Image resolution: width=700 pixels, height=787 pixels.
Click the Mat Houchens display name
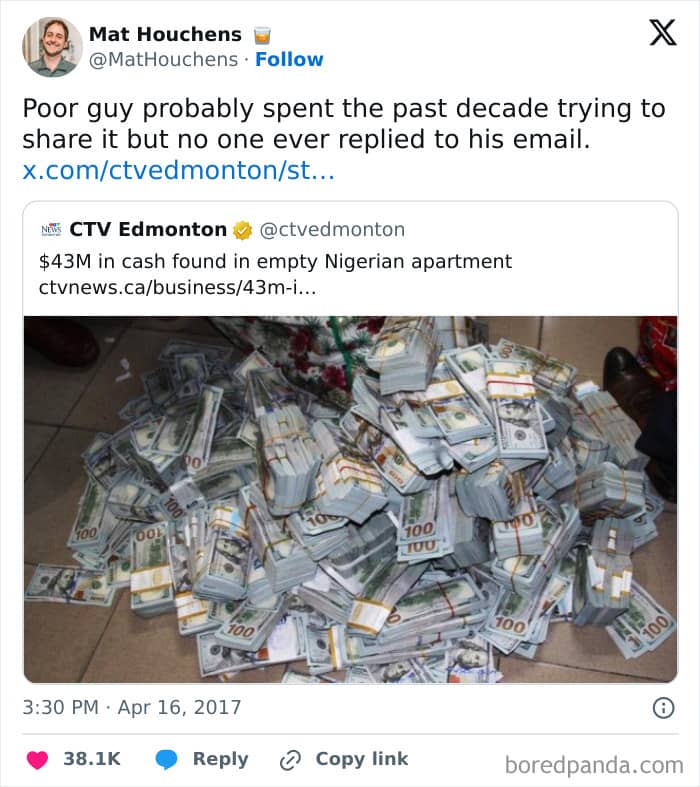[165, 34]
